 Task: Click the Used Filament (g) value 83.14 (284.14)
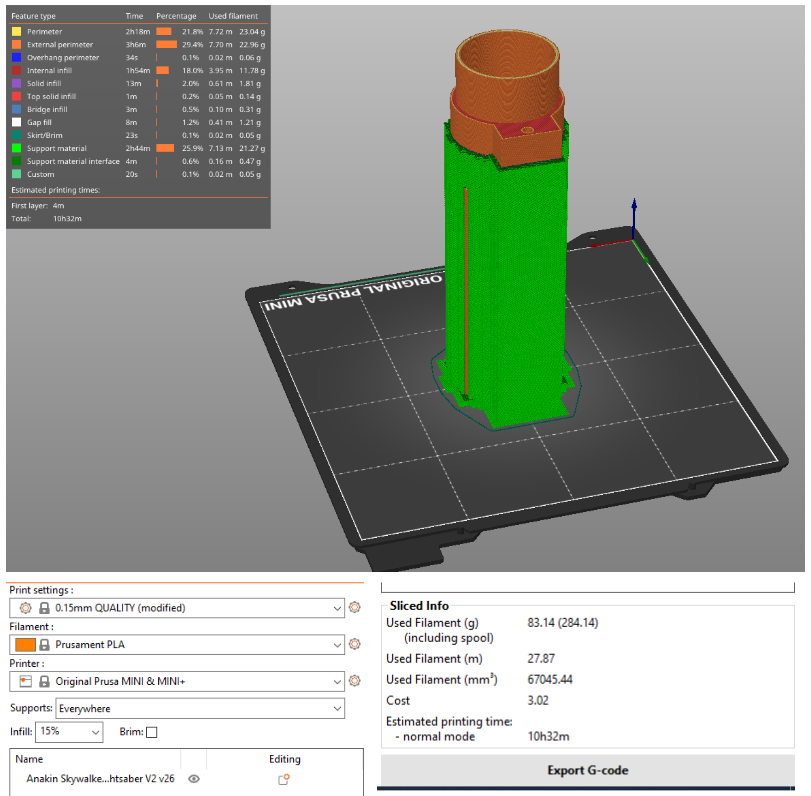coord(563,623)
